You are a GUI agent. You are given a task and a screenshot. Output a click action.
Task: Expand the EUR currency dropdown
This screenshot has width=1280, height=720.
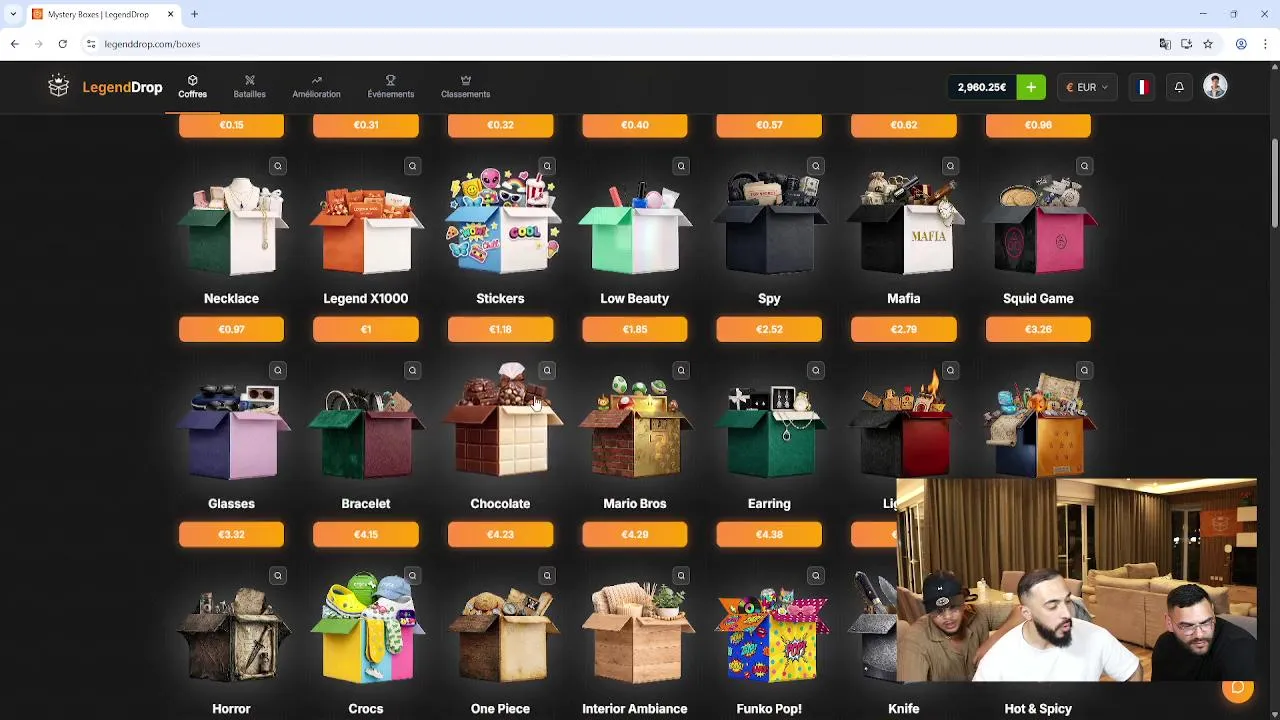point(1087,87)
